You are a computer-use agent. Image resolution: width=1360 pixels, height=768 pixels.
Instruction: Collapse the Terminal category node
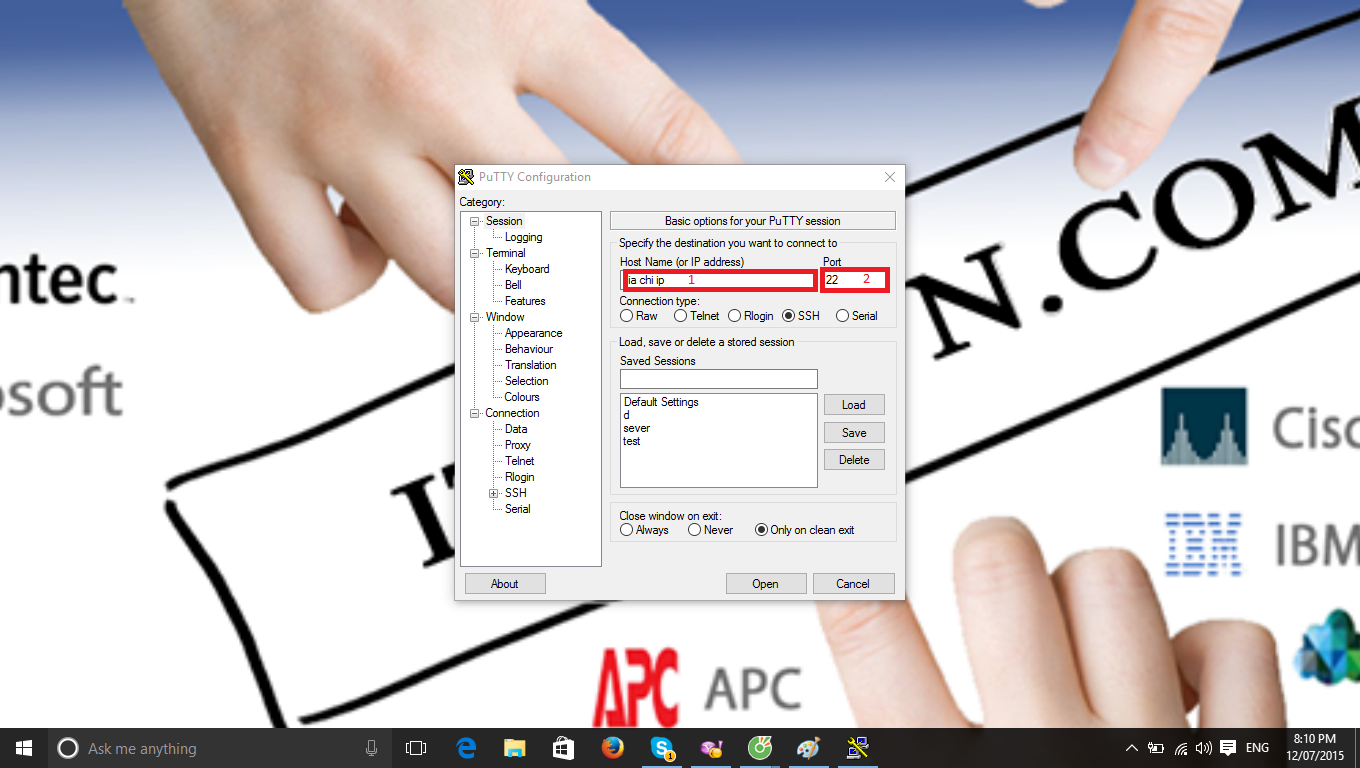point(475,253)
